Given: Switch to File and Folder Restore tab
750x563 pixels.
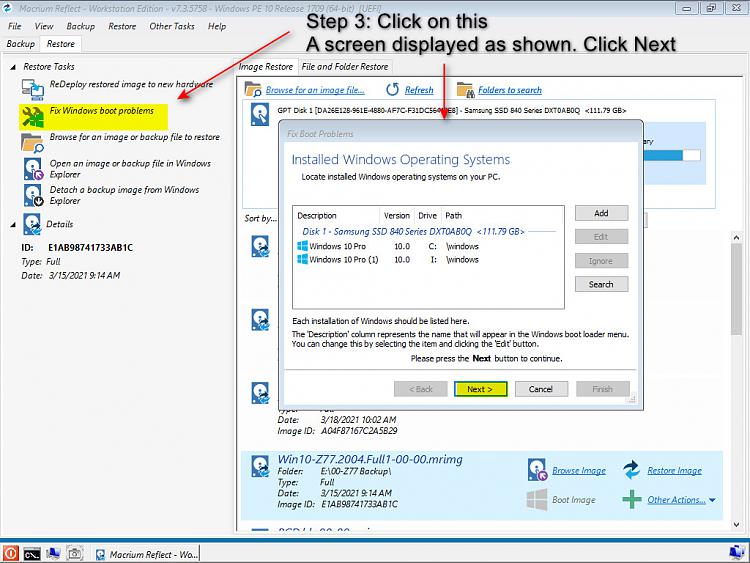Looking at the screenshot, I should coord(345,66).
